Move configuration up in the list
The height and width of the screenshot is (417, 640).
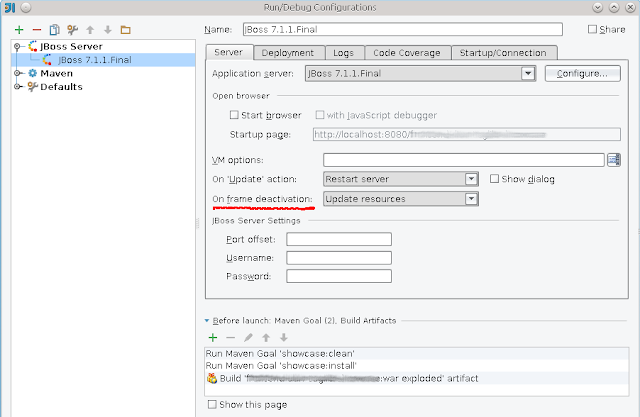[90, 30]
